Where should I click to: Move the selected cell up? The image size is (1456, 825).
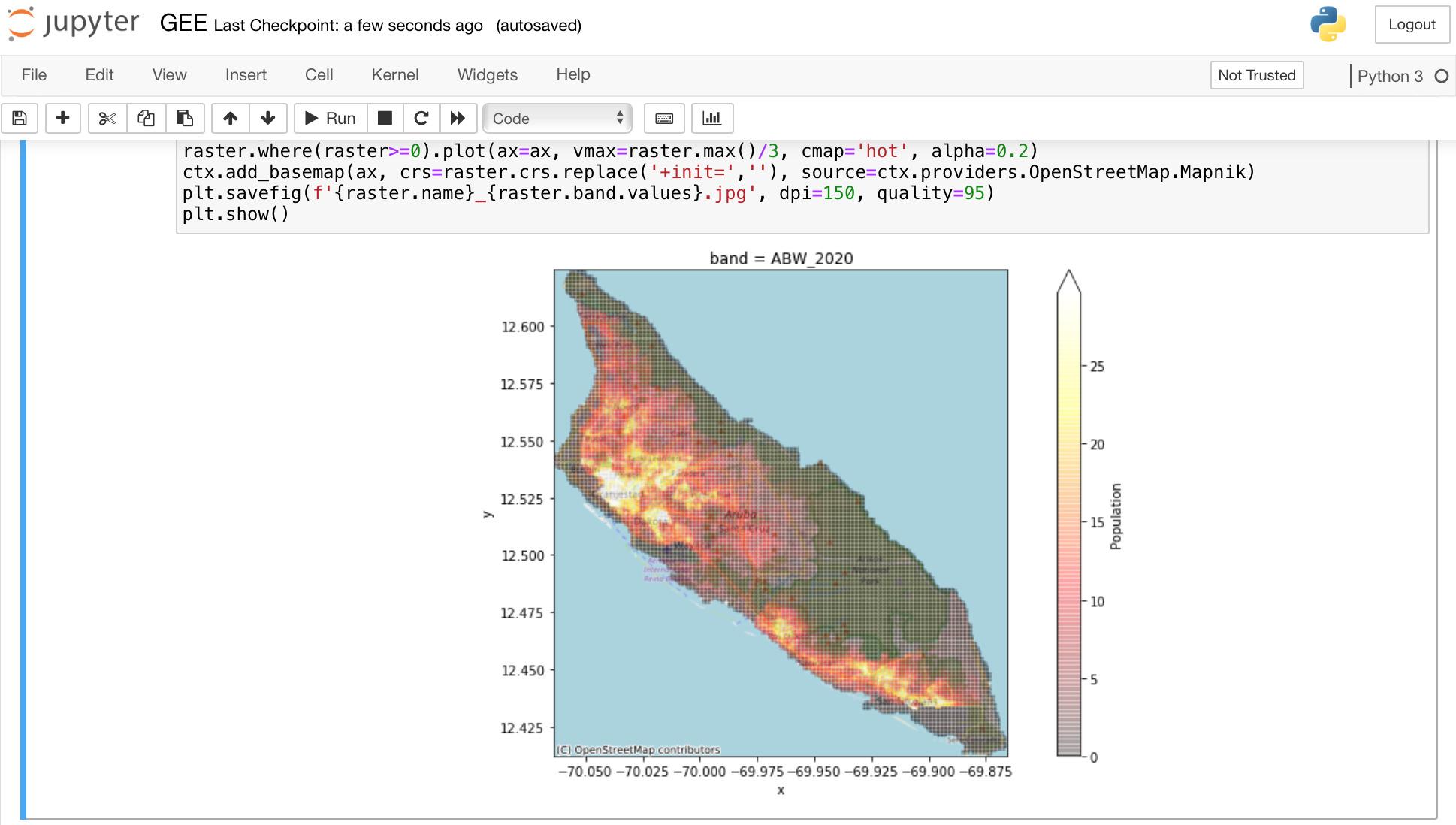[230, 118]
